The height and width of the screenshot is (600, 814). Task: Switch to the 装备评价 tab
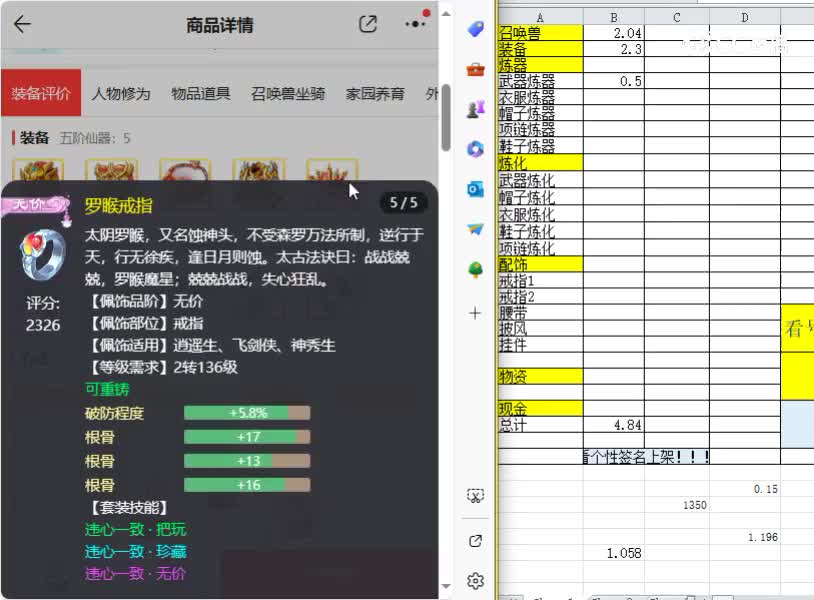(41, 93)
